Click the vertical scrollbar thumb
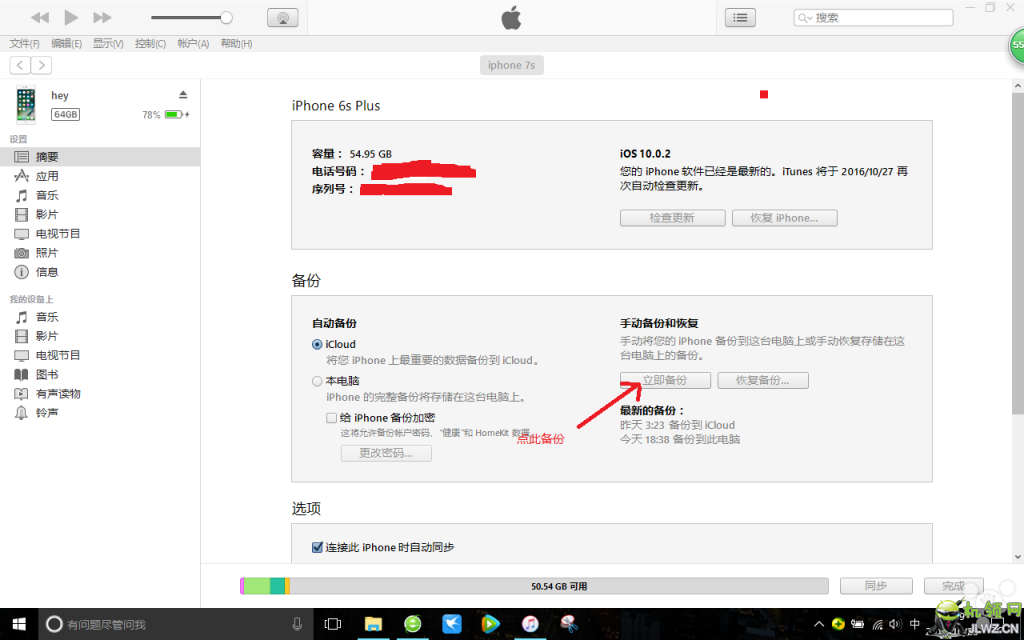 coord(1017,253)
